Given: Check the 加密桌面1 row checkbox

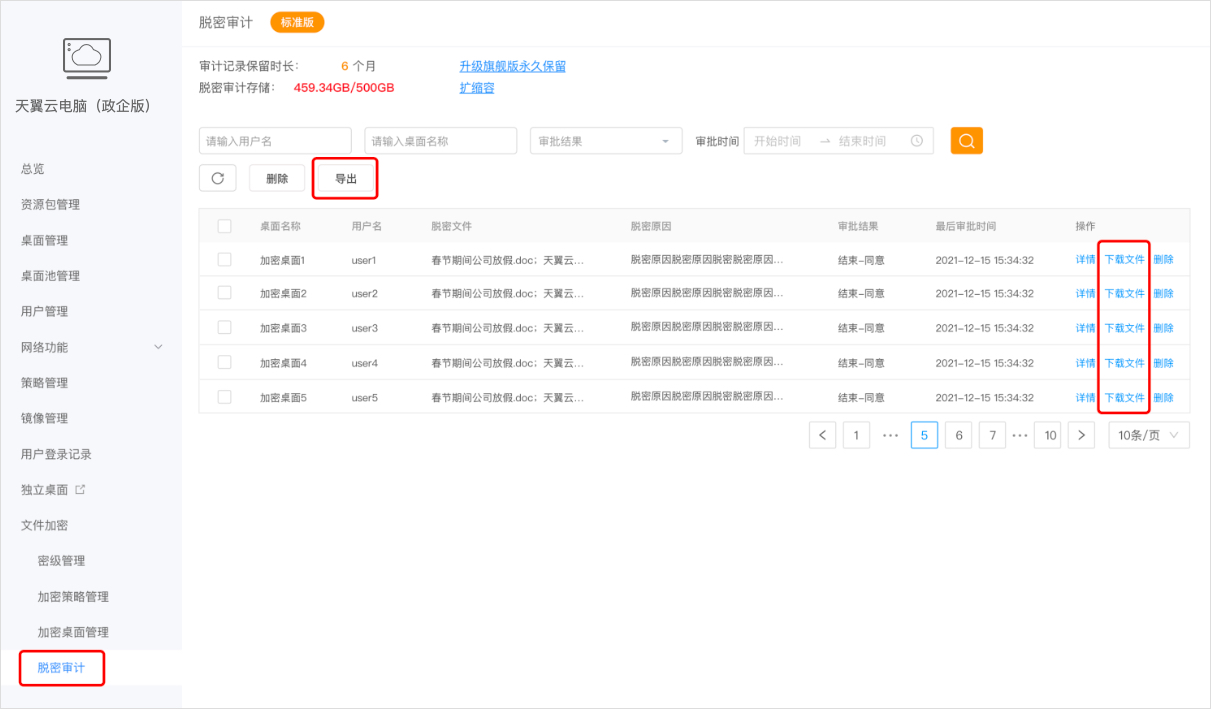Looking at the screenshot, I should 224,259.
